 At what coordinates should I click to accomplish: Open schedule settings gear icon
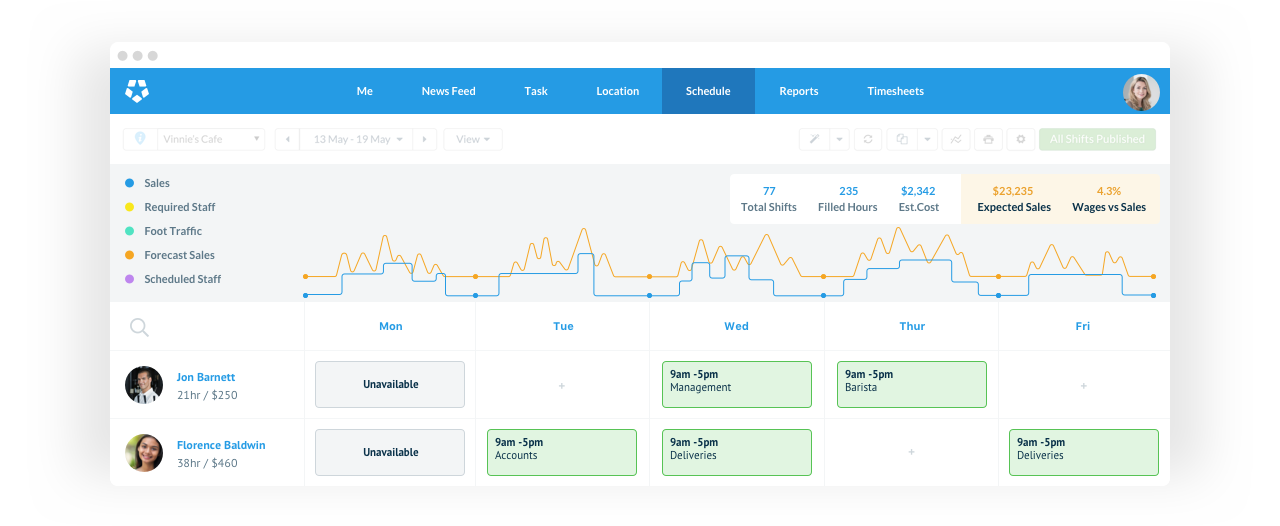click(x=1021, y=140)
